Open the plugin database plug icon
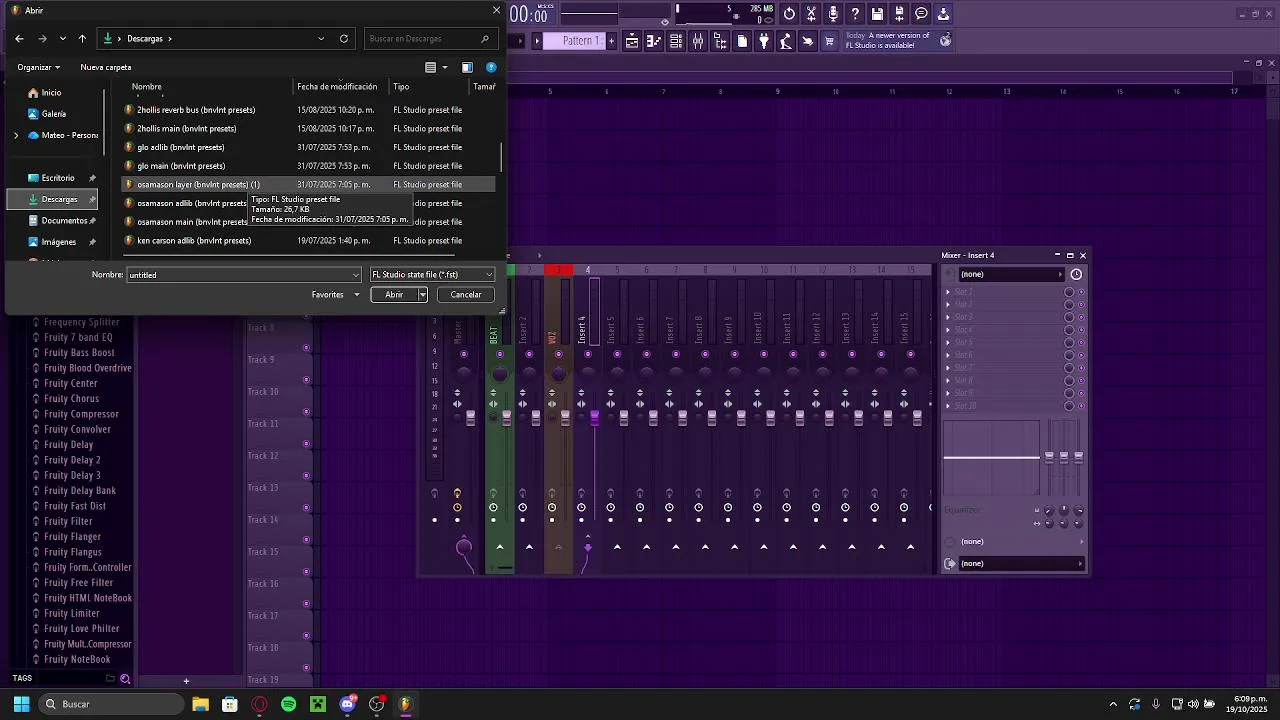Image resolution: width=1280 pixels, height=720 pixels. (x=764, y=41)
